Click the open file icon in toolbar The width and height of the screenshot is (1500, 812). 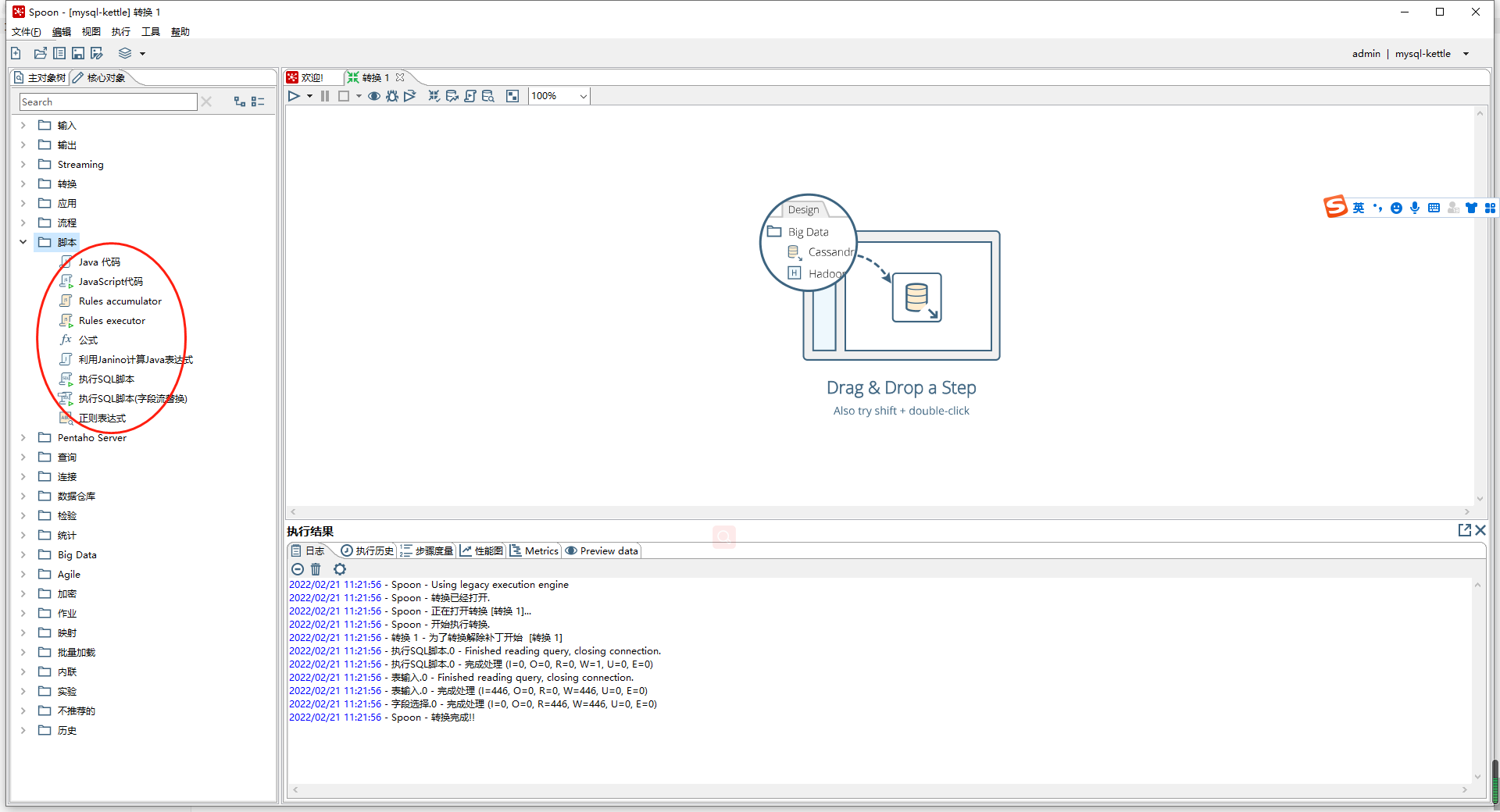41,53
